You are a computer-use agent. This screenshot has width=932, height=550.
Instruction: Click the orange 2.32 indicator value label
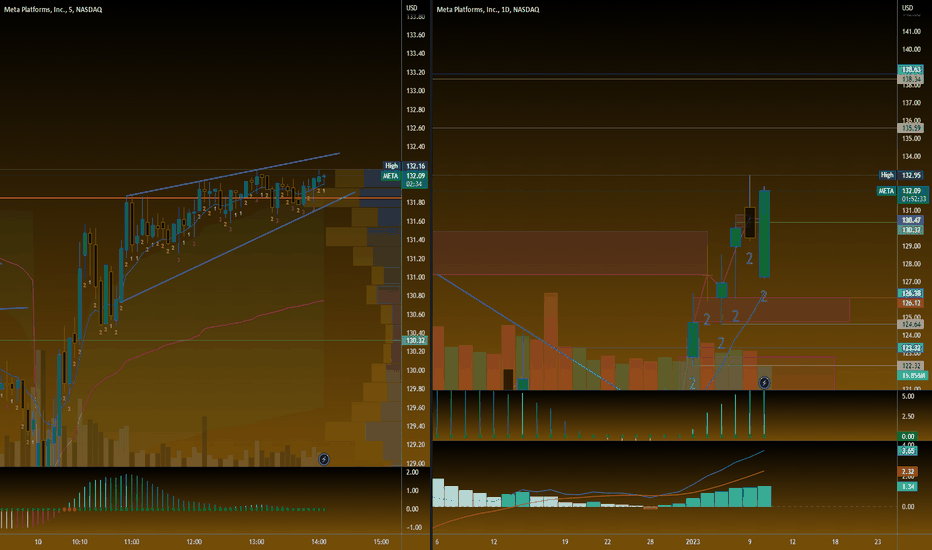click(908, 472)
